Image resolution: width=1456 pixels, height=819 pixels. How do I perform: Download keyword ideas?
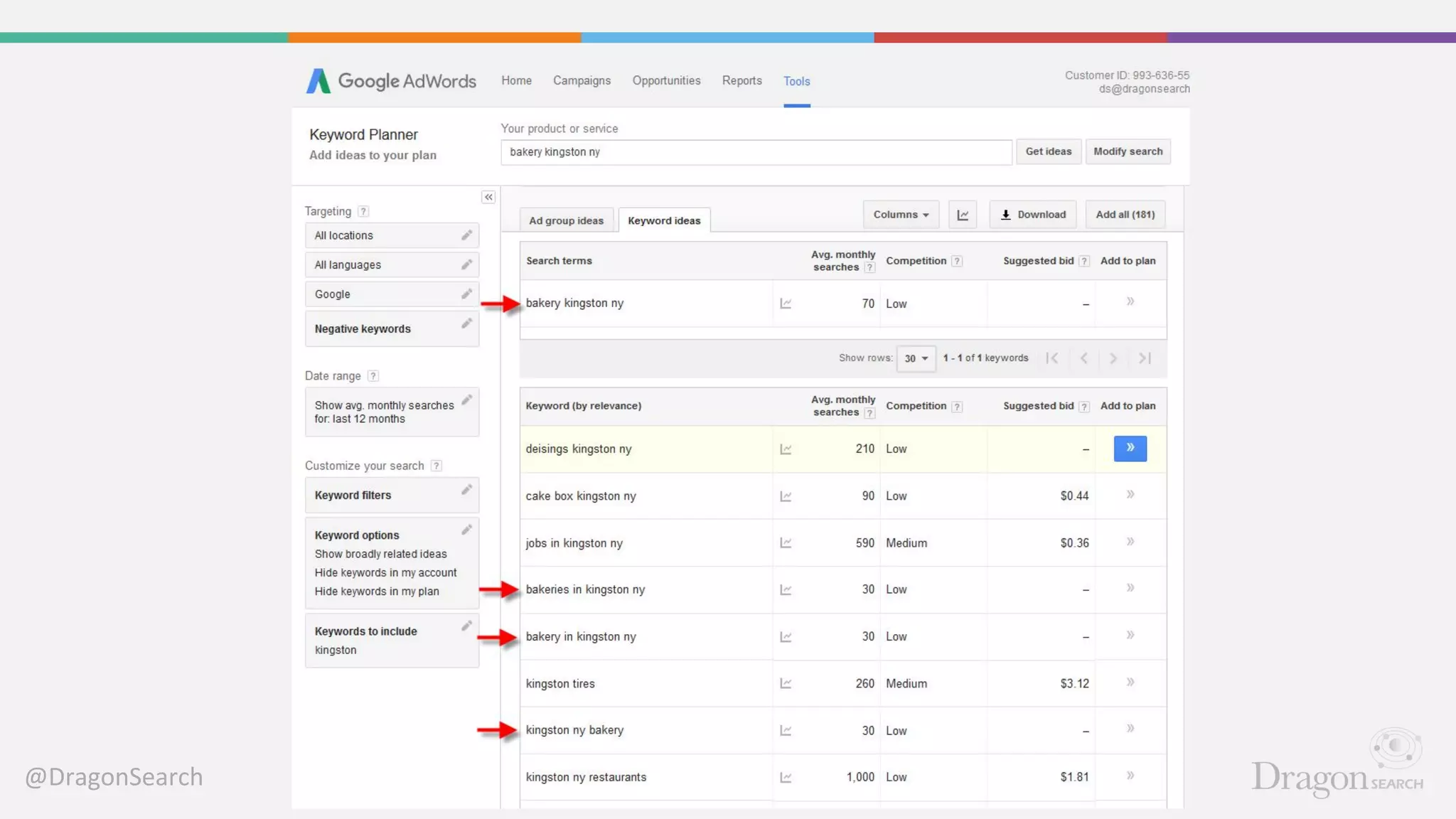[1032, 215]
